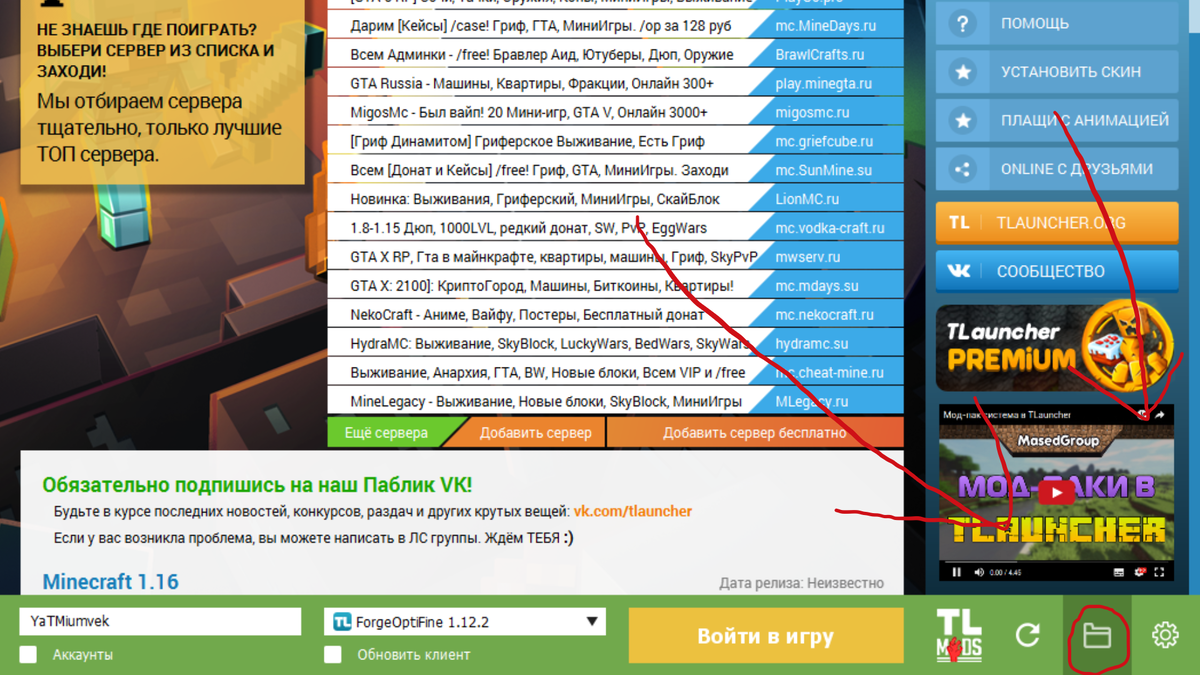This screenshot has width=1200, height=675.
Task: Click Обязательно подпишись на наш Паблик VK heading
Action: tap(257, 485)
